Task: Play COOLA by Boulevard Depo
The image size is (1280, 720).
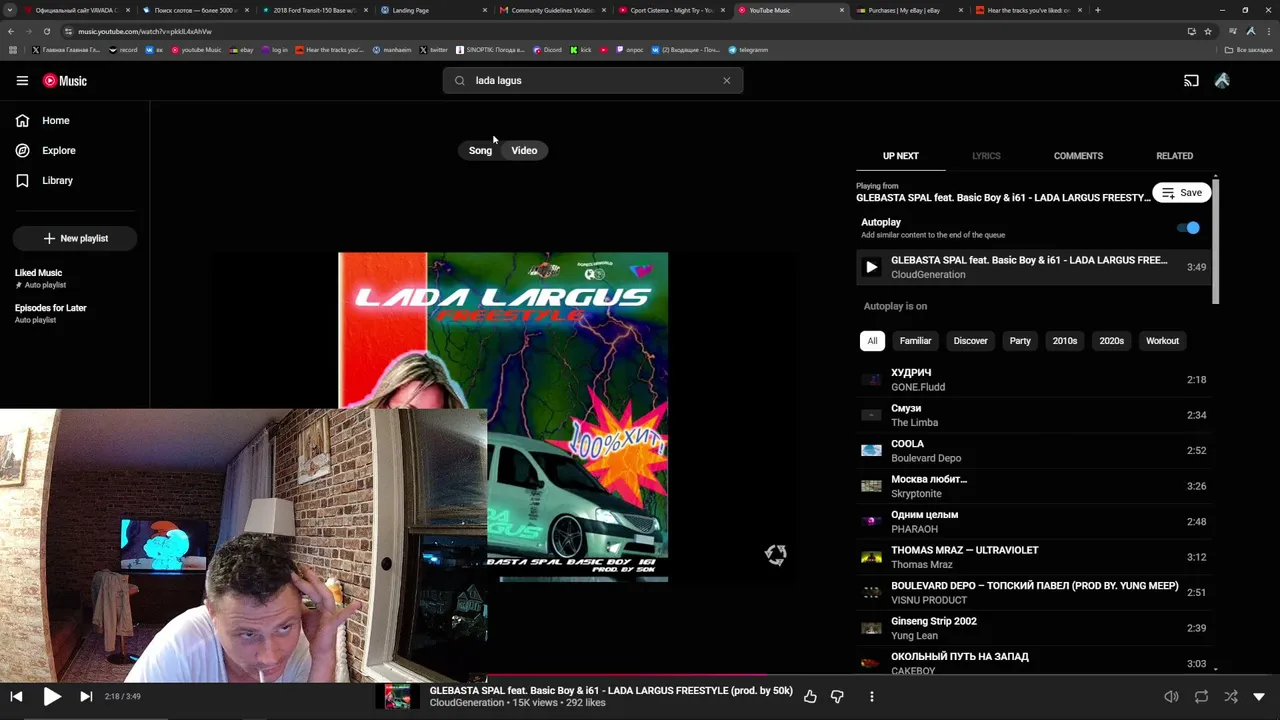Action: point(1034,451)
